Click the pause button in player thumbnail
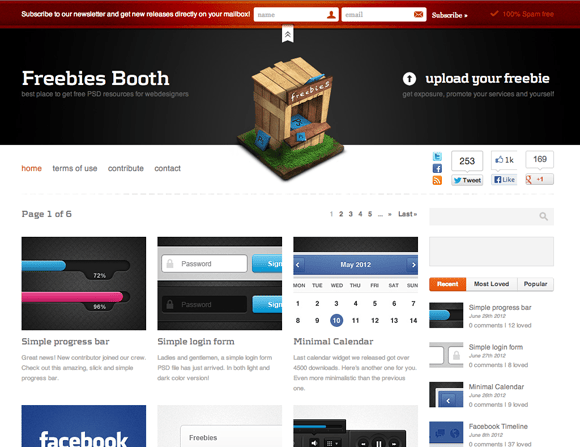The height and width of the screenshot is (447, 580). [x=379, y=443]
